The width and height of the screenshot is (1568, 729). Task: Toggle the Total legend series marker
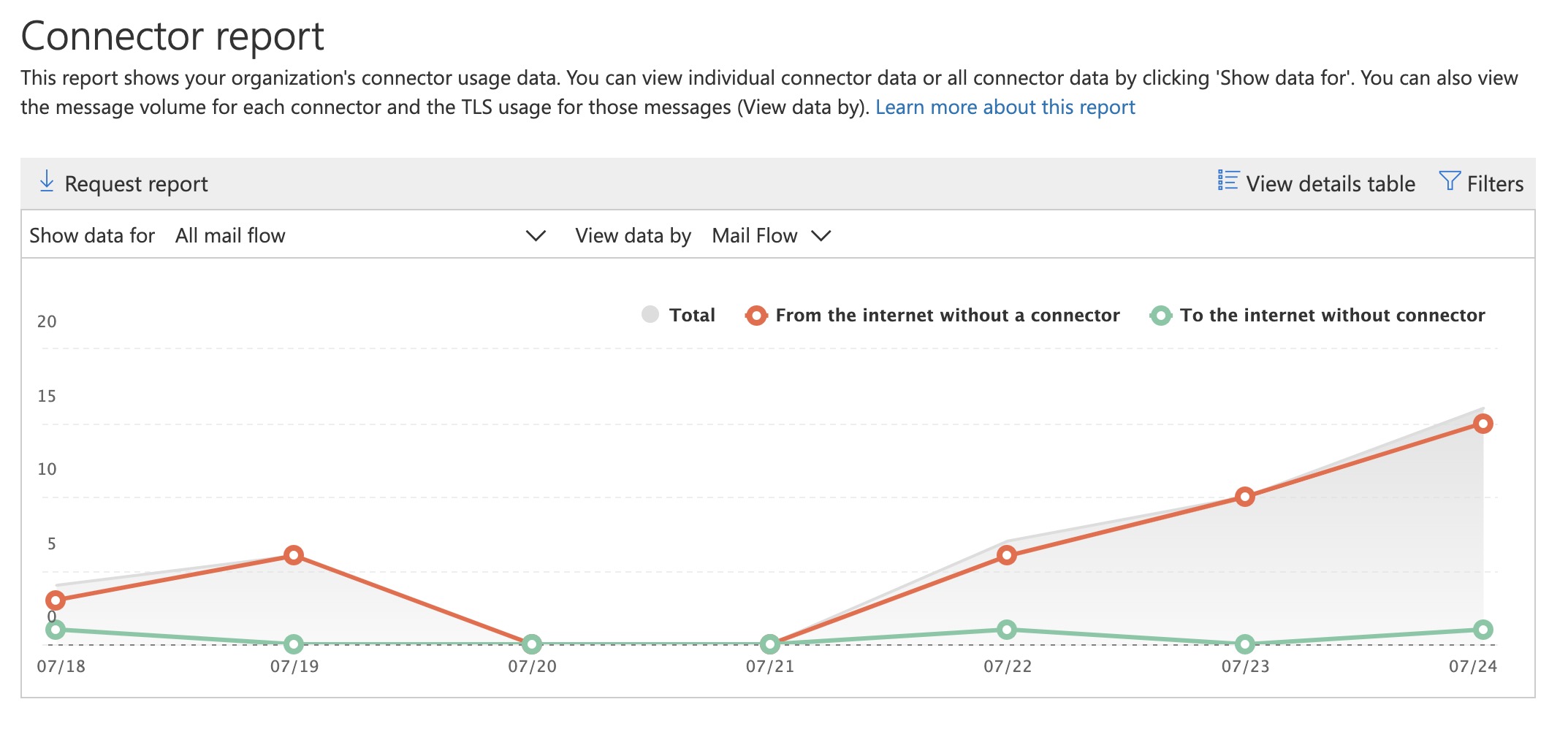tap(650, 315)
